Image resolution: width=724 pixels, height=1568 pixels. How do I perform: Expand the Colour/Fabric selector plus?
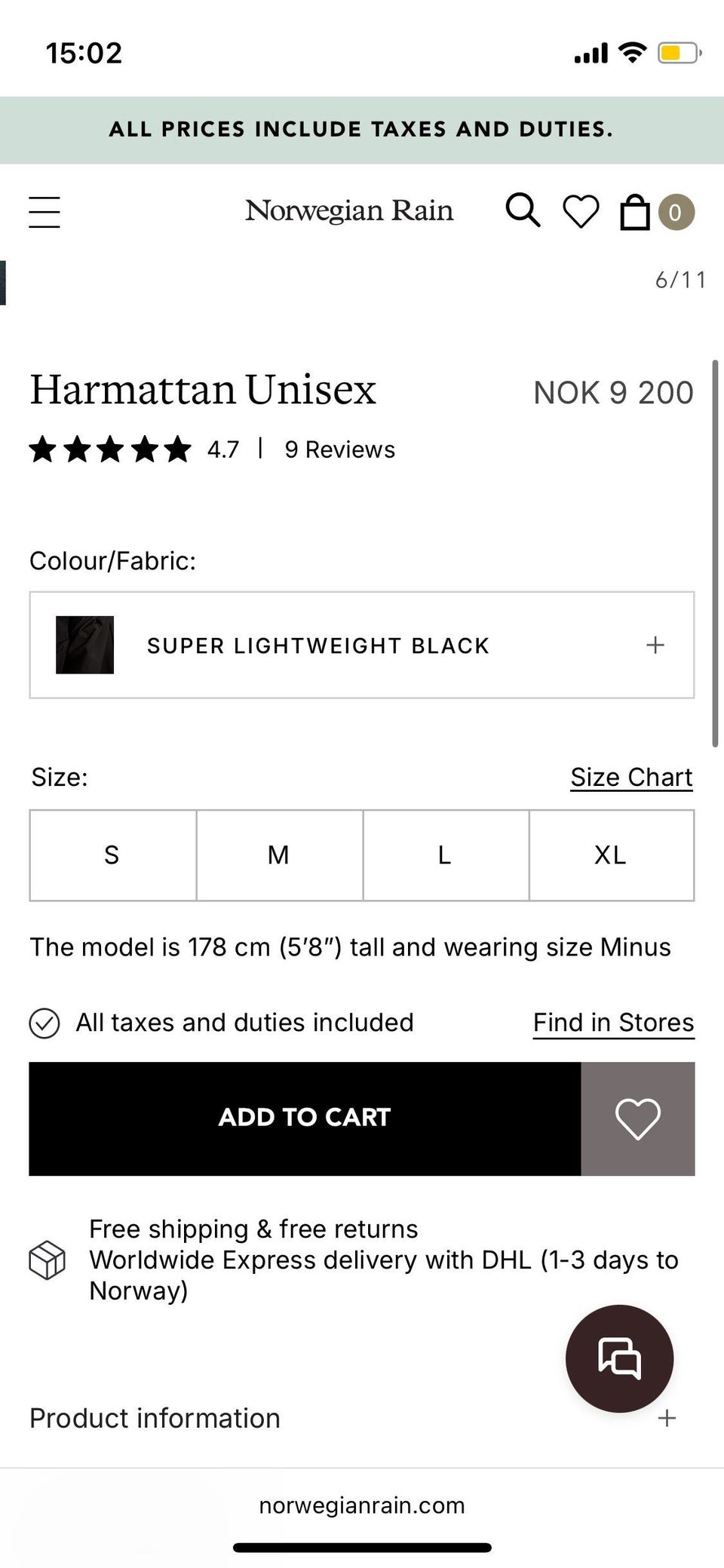[655, 645]
